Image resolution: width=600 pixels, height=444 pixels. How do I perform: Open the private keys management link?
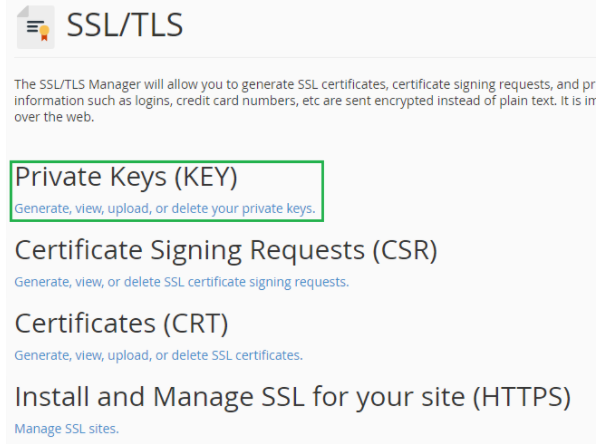(x=165, y=209)
